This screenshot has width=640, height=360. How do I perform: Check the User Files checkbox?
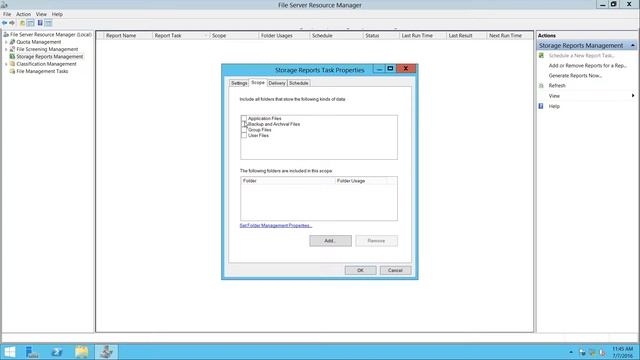pyautogui.click(x=244, y=136)
